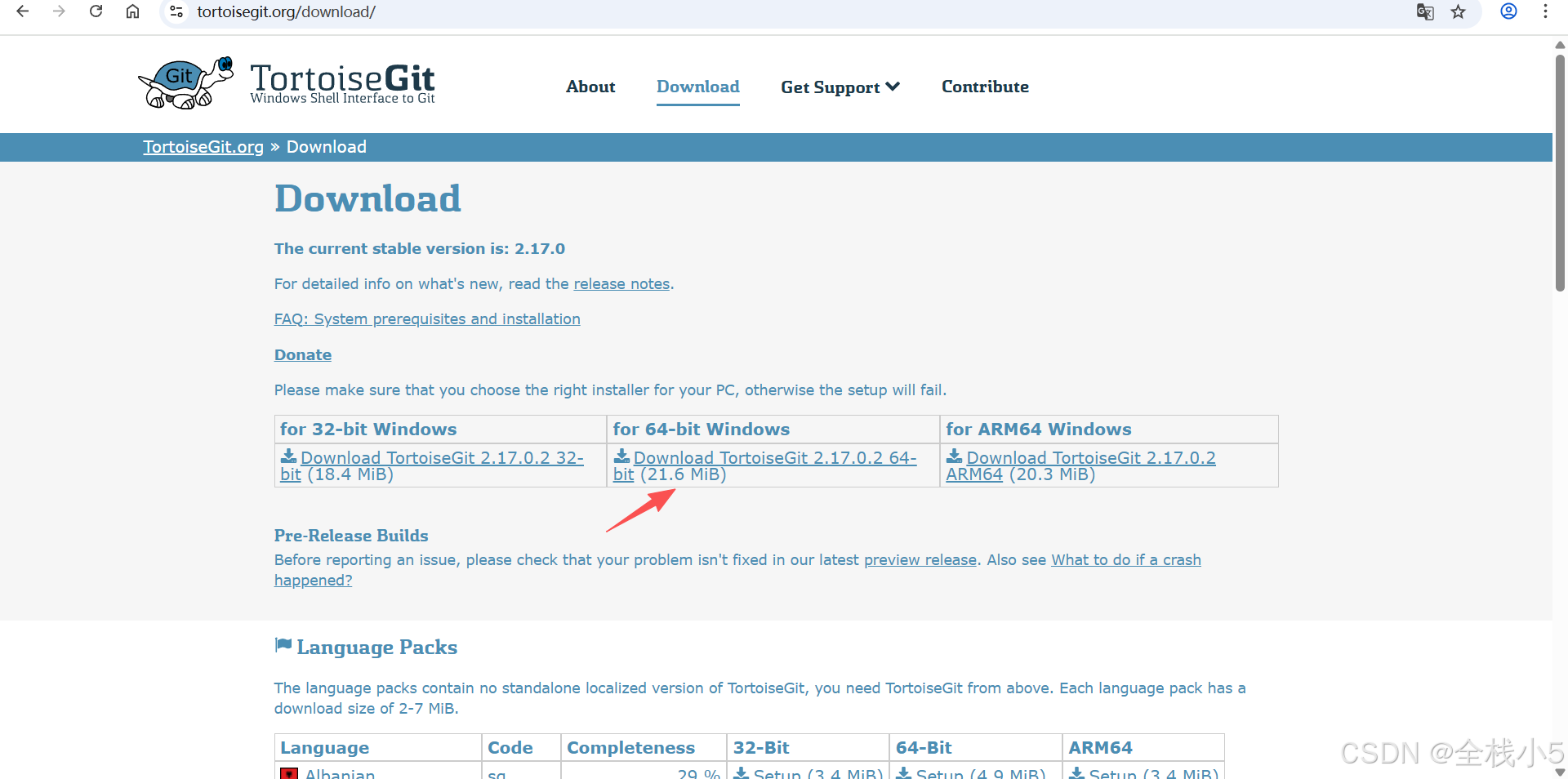Click the page vertical scrollbar thumb
Screen dimensions: 1568x779
click(1560, 171)
